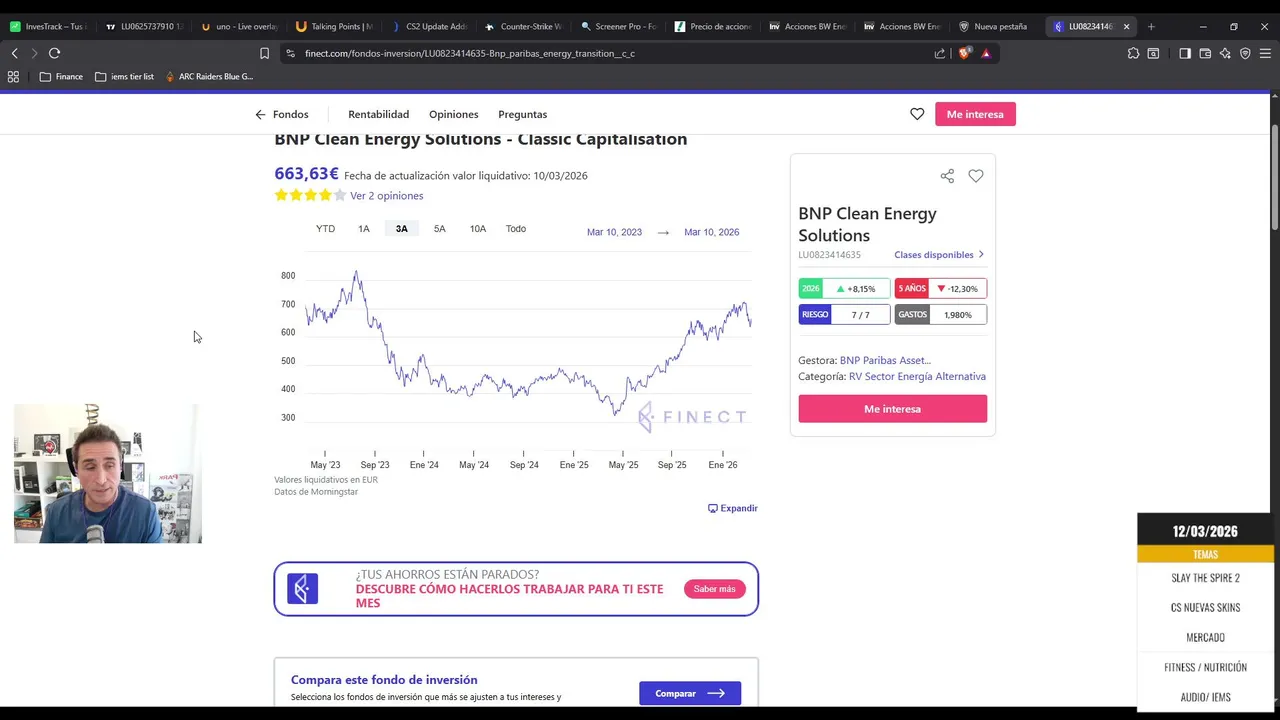Click Me interesa on the fund card
The width and height of the screenshot is (1280, 720).
click(x=892, y=409)
